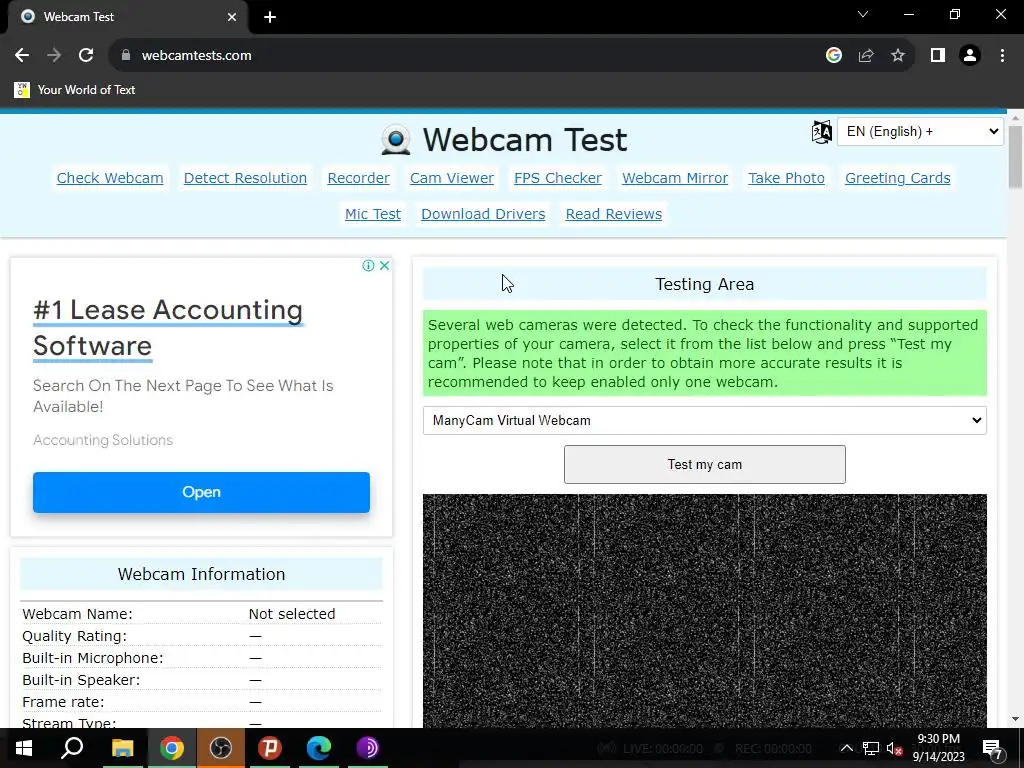Click the blue Open ad button
Screen dimensions: 1024x768
point(201,492)
